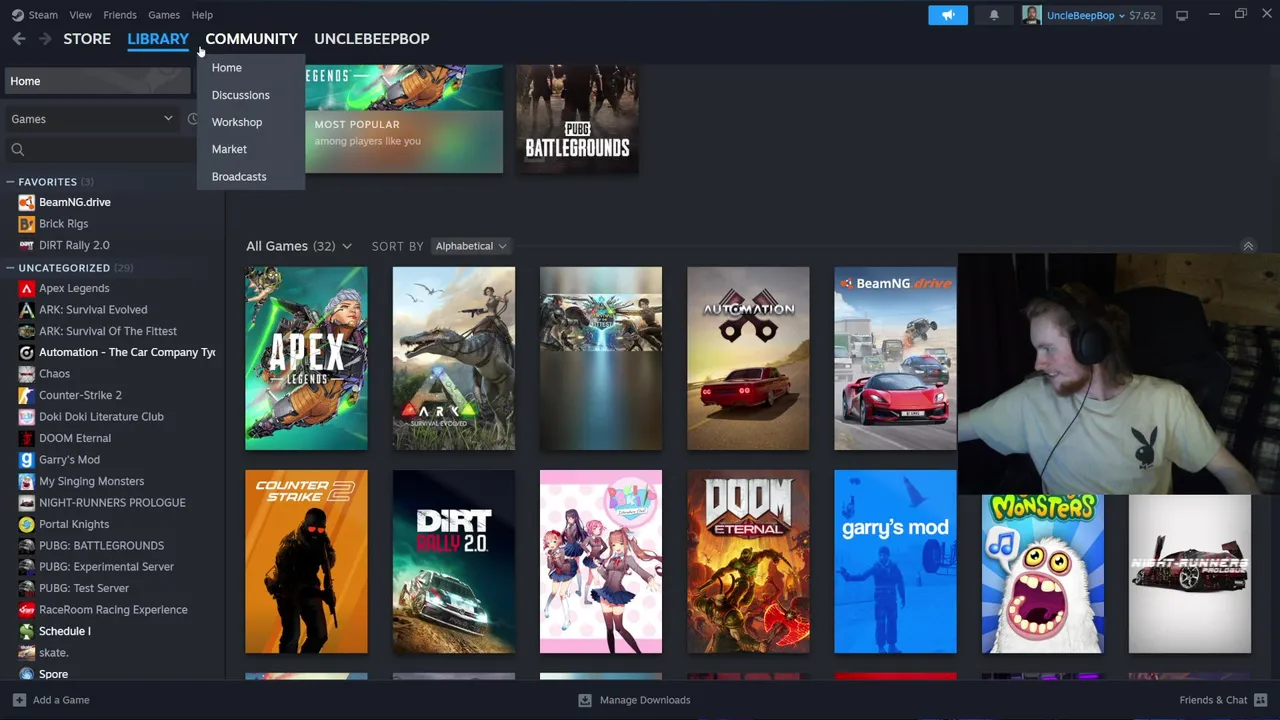Open the Games filter dropdown
Image resolution: width=1280 pixels, height=720 pixels.
(92, 119)
